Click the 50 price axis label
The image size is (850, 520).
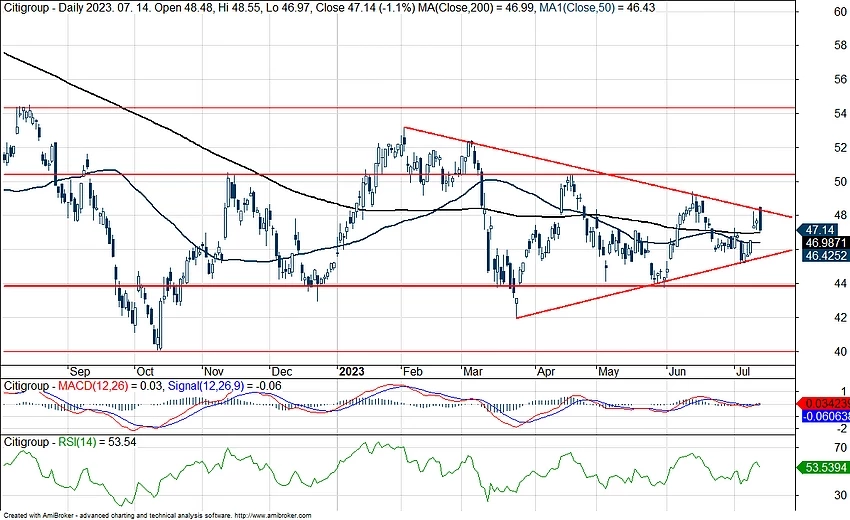click(x=840, y=182)
